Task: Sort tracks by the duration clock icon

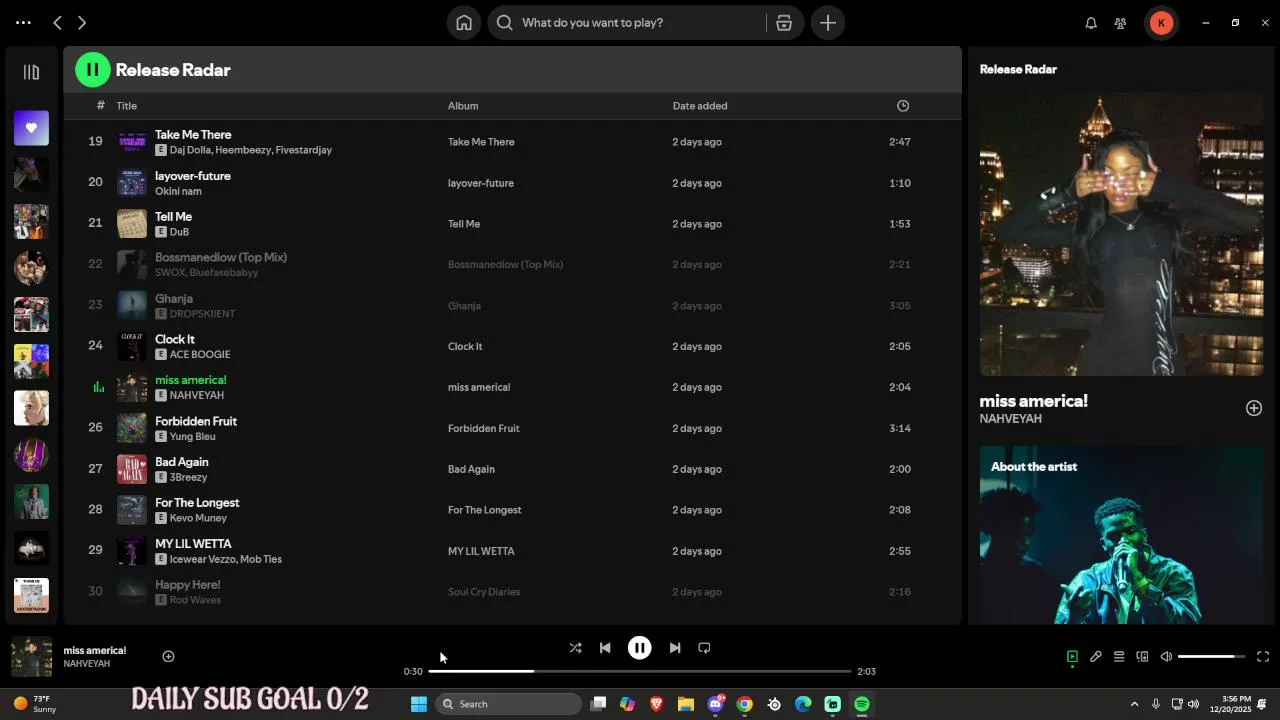Action: tap(903, 106)
